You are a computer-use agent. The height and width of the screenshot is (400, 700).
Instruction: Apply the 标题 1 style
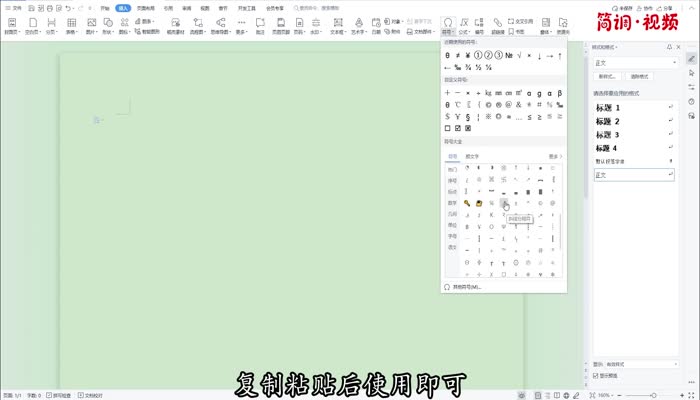(x=634, y=108)
